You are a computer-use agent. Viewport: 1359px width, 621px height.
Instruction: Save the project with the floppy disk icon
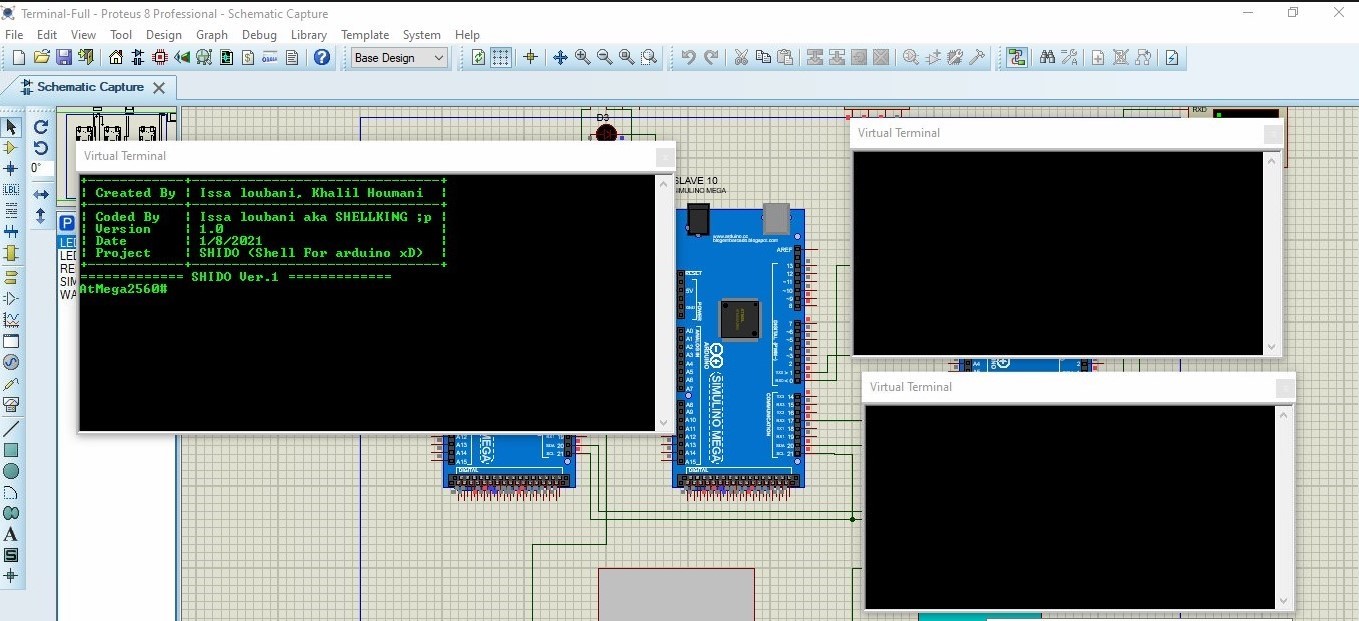click(63, 58)
